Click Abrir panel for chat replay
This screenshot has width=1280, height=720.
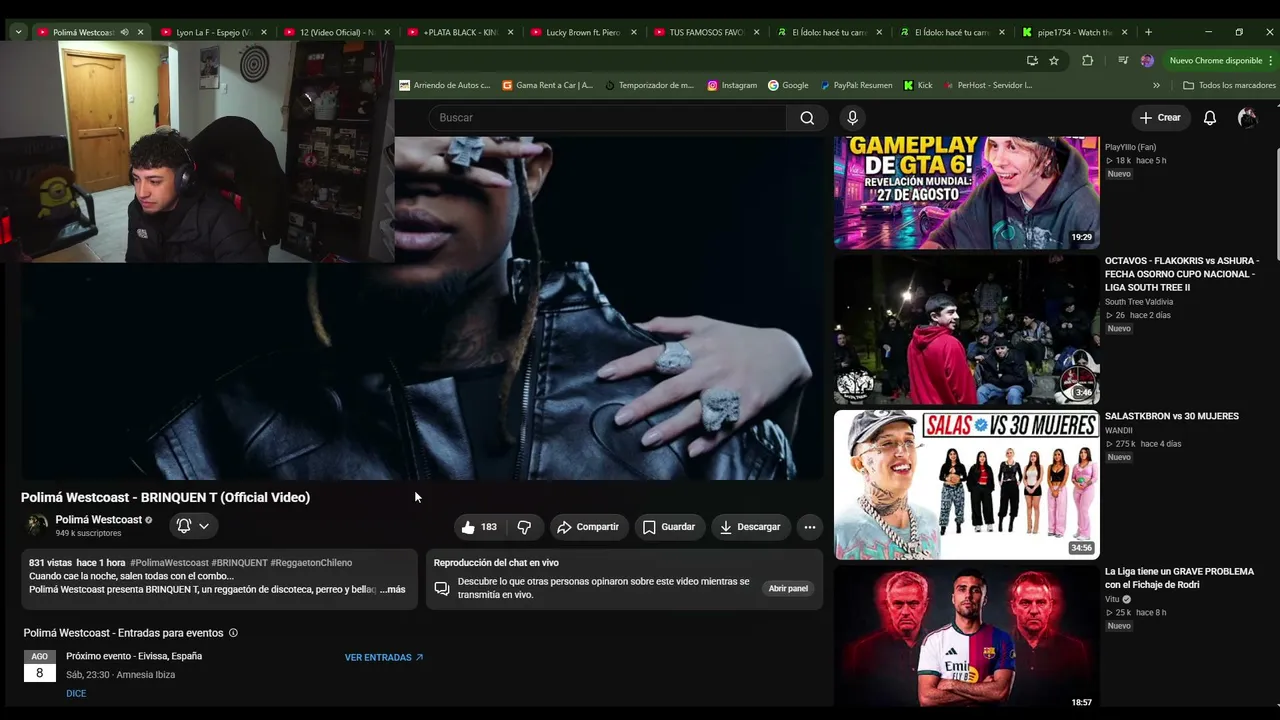(788, 589)
